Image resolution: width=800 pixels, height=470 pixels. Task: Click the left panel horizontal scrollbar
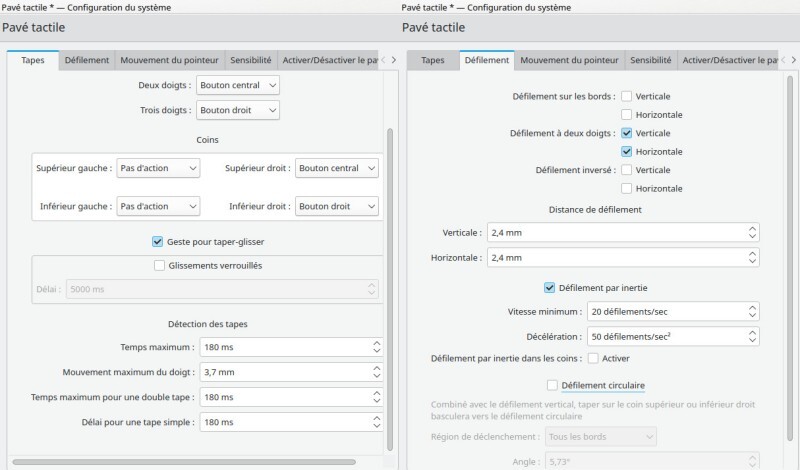pos(190,461)
